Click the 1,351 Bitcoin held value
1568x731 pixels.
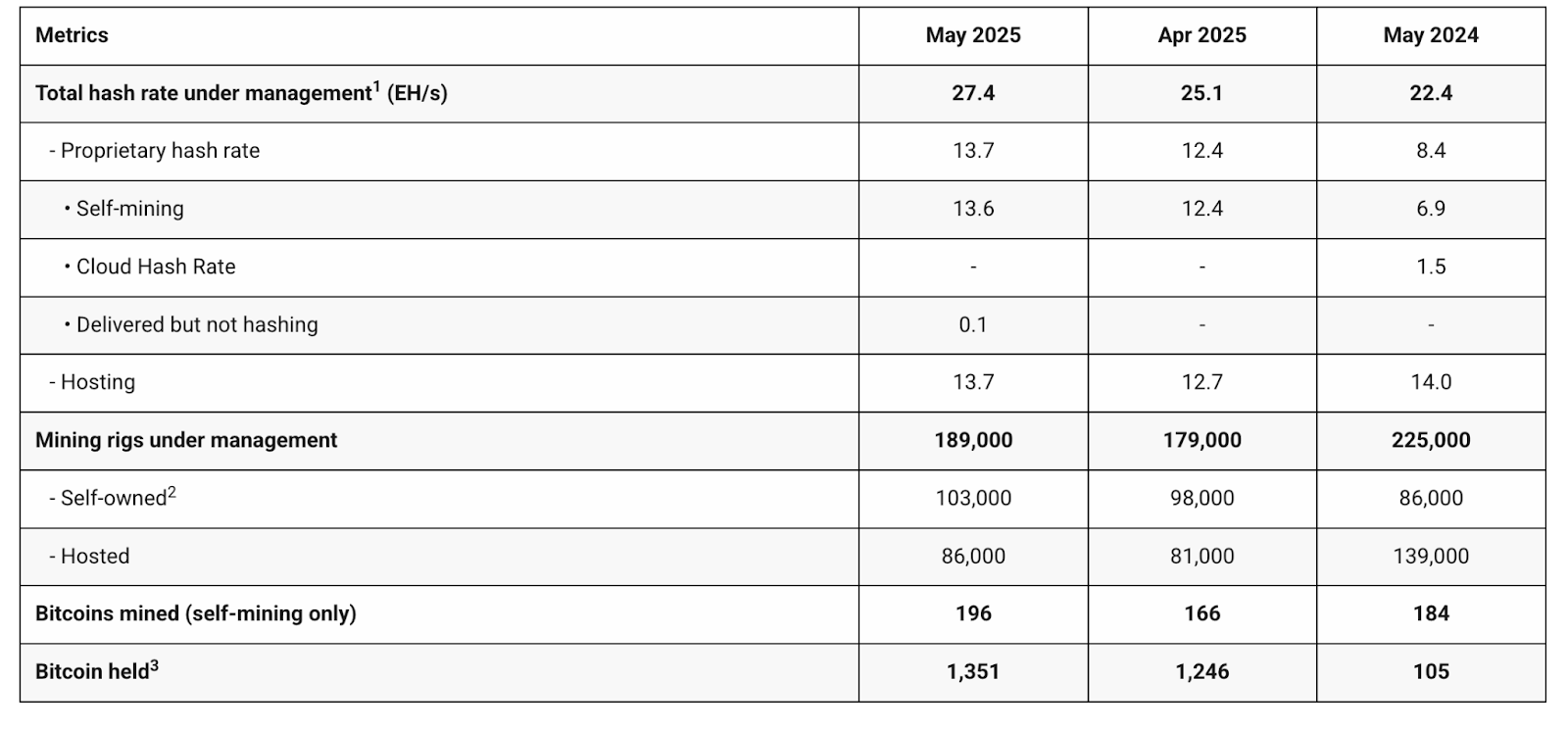(x=972, y=671)
